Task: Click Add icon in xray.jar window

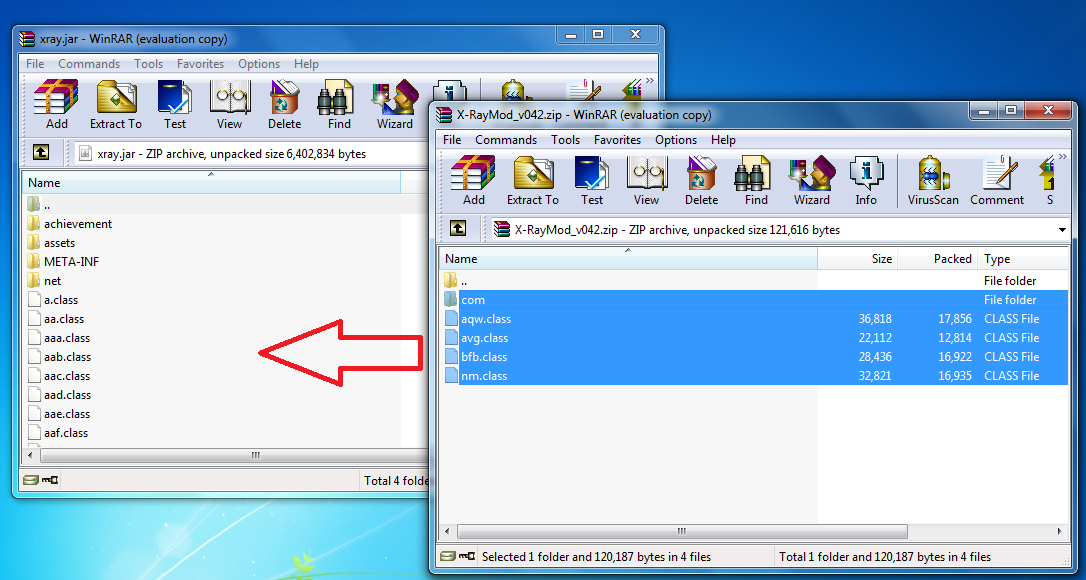Action: click(56, 104)
